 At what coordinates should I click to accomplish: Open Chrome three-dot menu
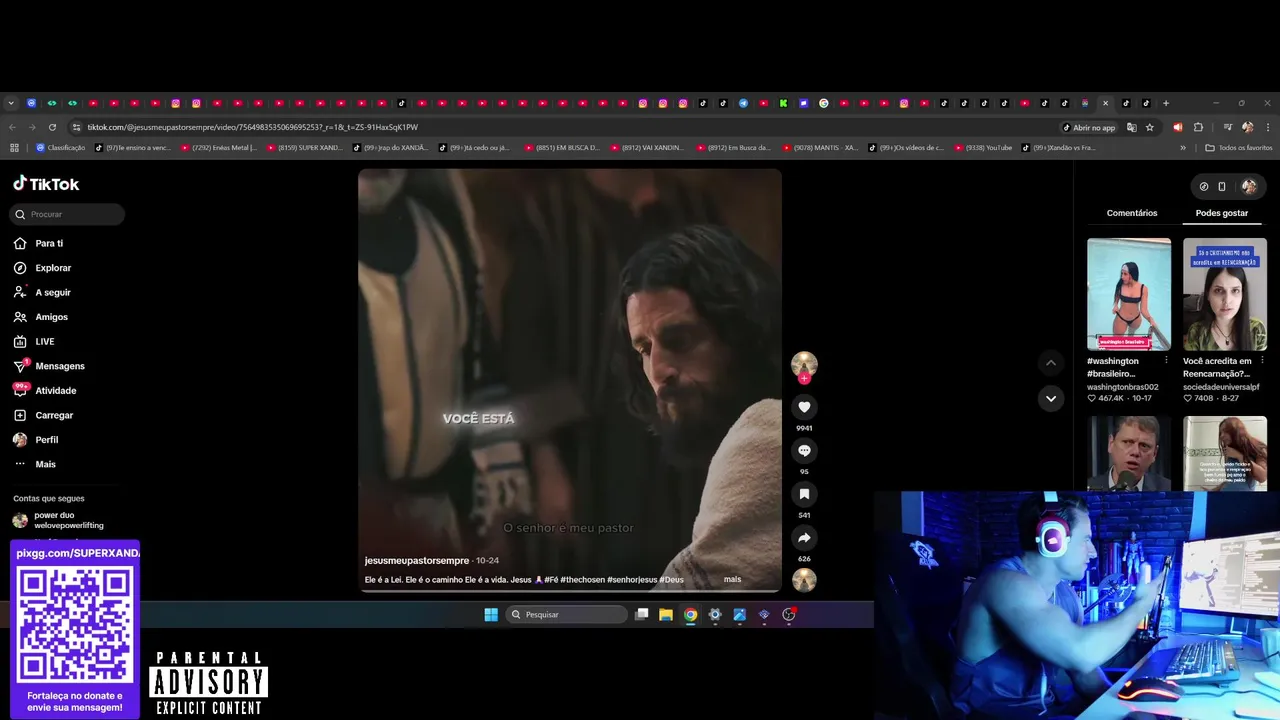(1268, 127)
